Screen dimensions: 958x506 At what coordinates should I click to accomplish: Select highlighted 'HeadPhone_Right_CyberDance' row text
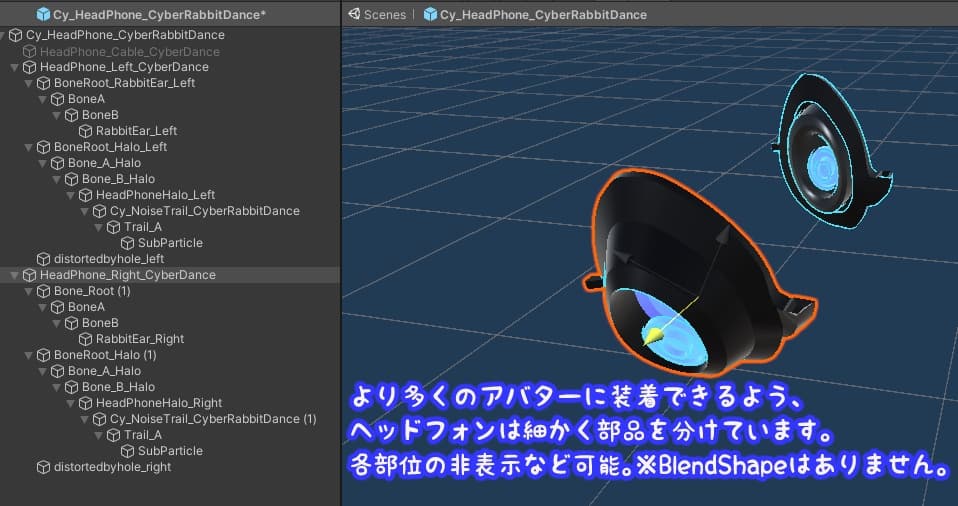128,275
